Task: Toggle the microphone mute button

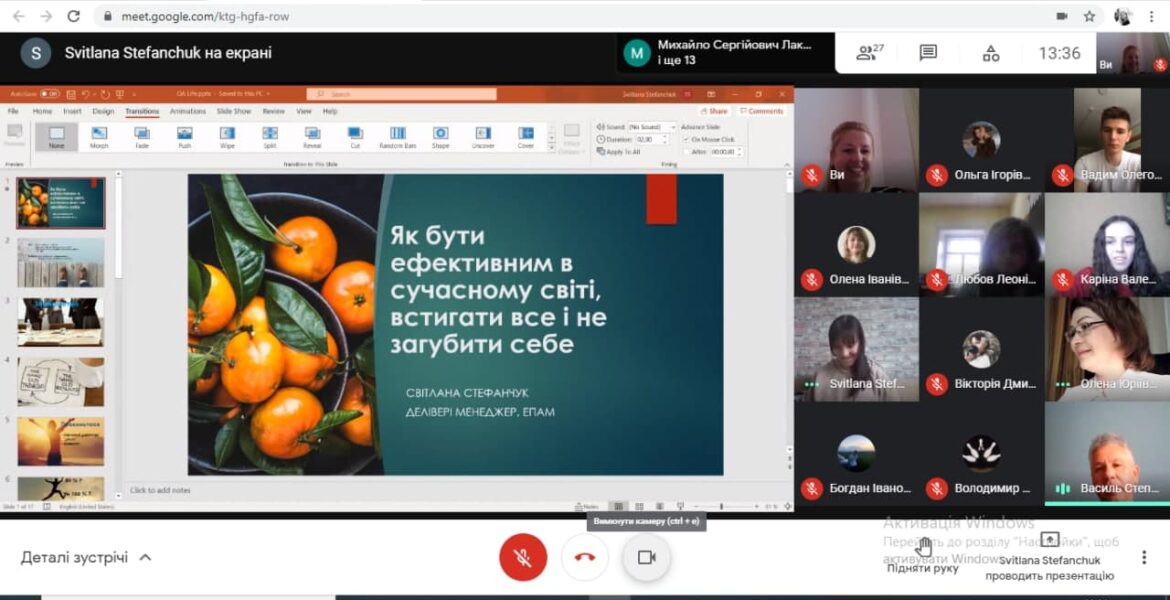Action: [x=523, y=557]
